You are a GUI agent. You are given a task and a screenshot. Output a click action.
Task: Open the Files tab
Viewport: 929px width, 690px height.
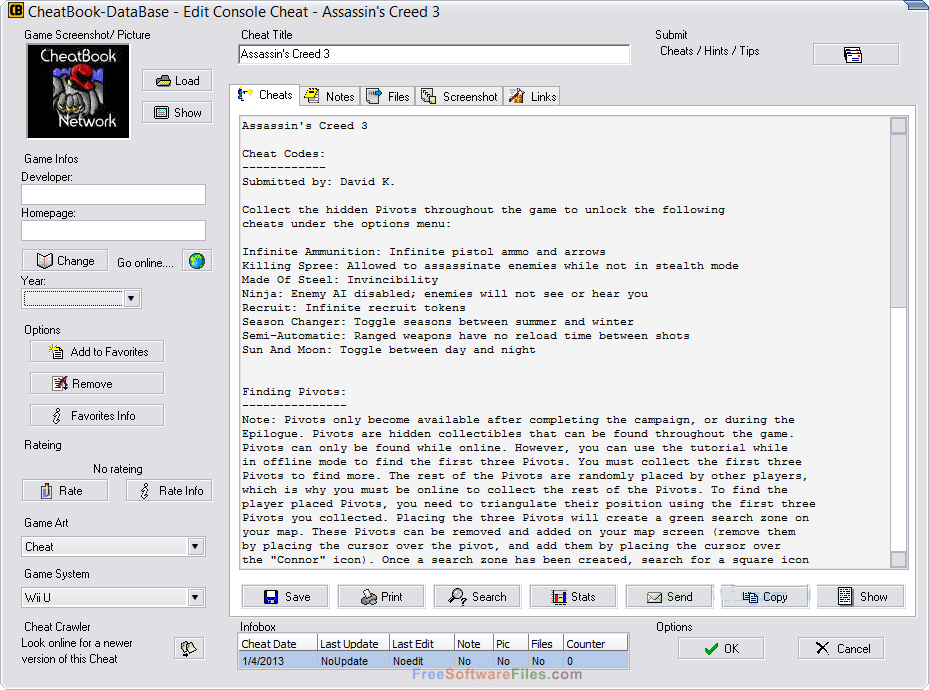pos(387,97)
